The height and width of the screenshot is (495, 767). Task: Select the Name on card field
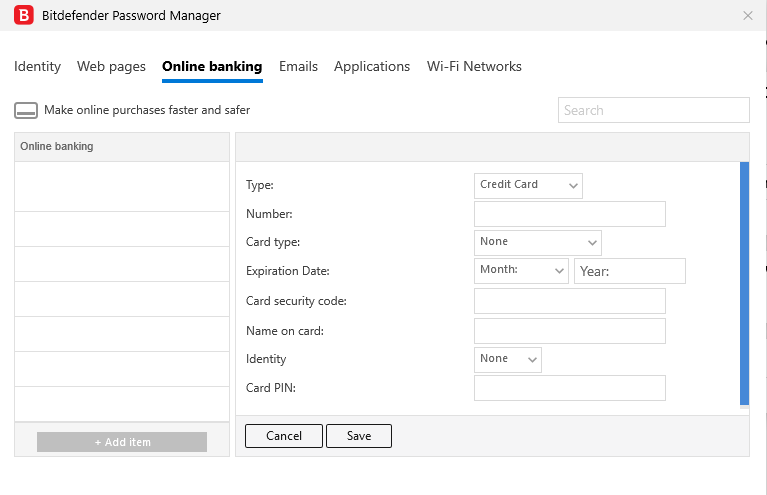tap(569, 331)
